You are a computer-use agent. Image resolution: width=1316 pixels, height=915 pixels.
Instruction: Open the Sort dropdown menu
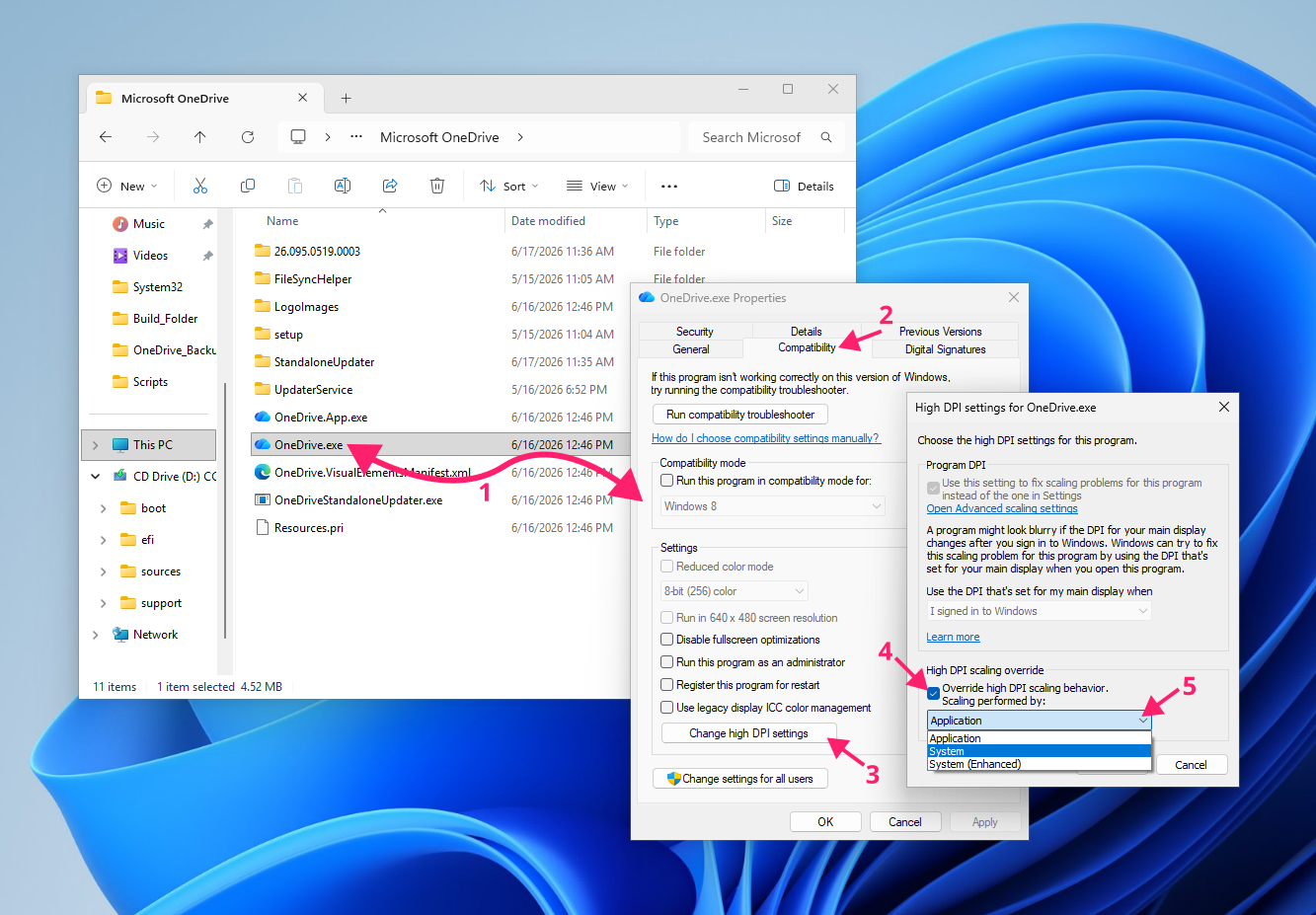(x=508, y=186)
